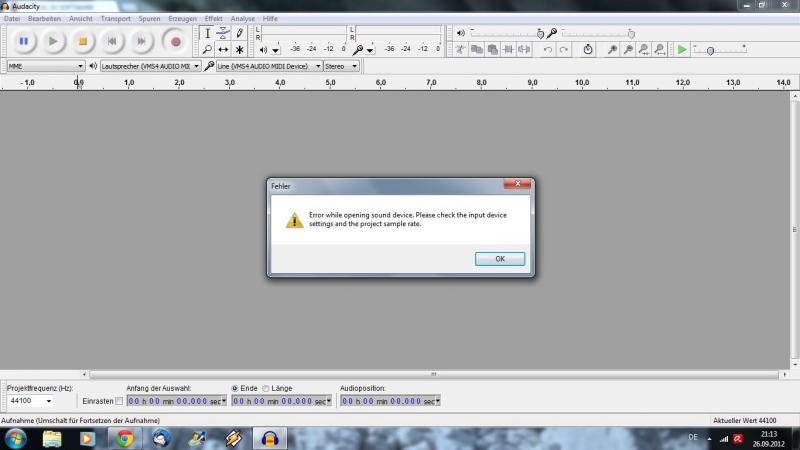Open the Effekt menu
Screen dimensions: 800x450
click(213, 19)
